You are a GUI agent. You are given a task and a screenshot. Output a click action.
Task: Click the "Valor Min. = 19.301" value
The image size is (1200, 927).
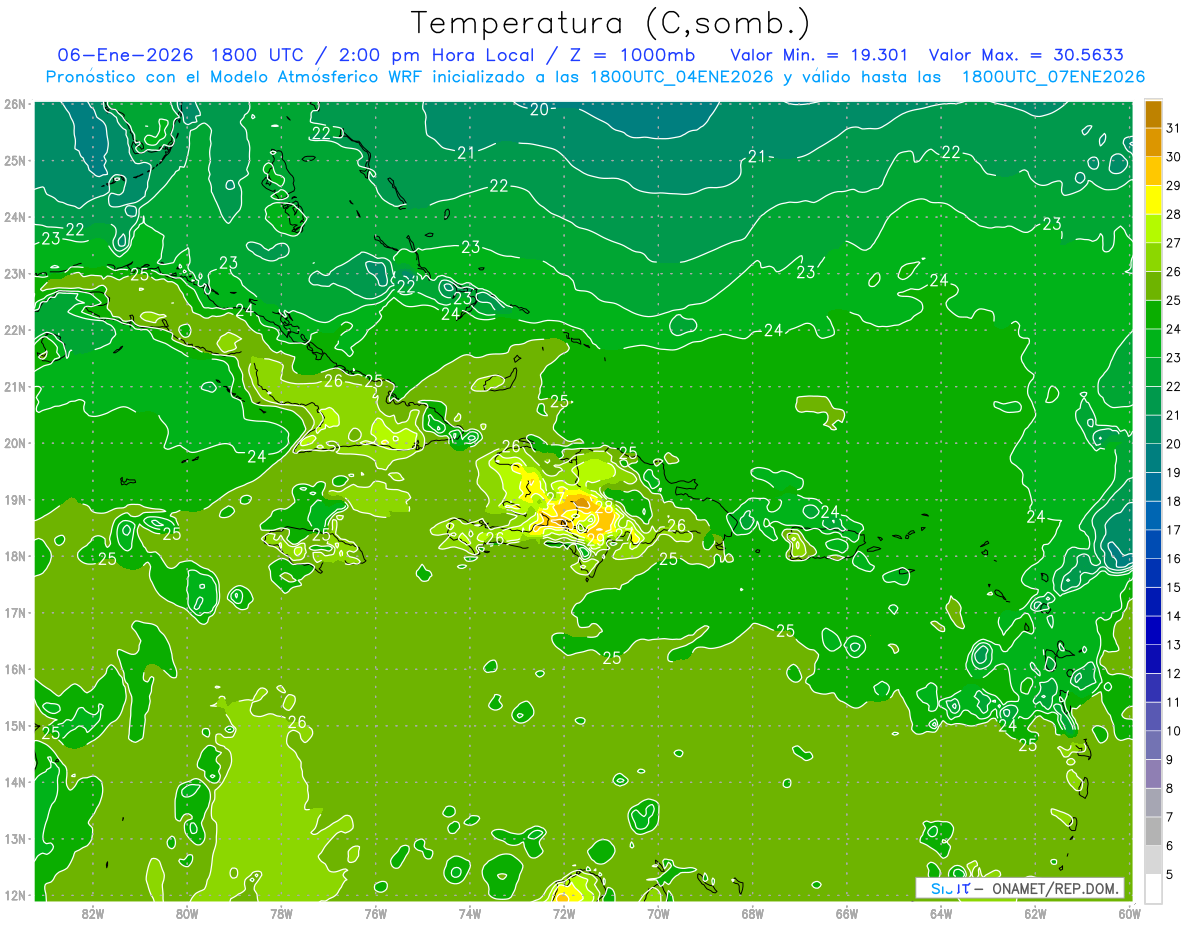821,54
